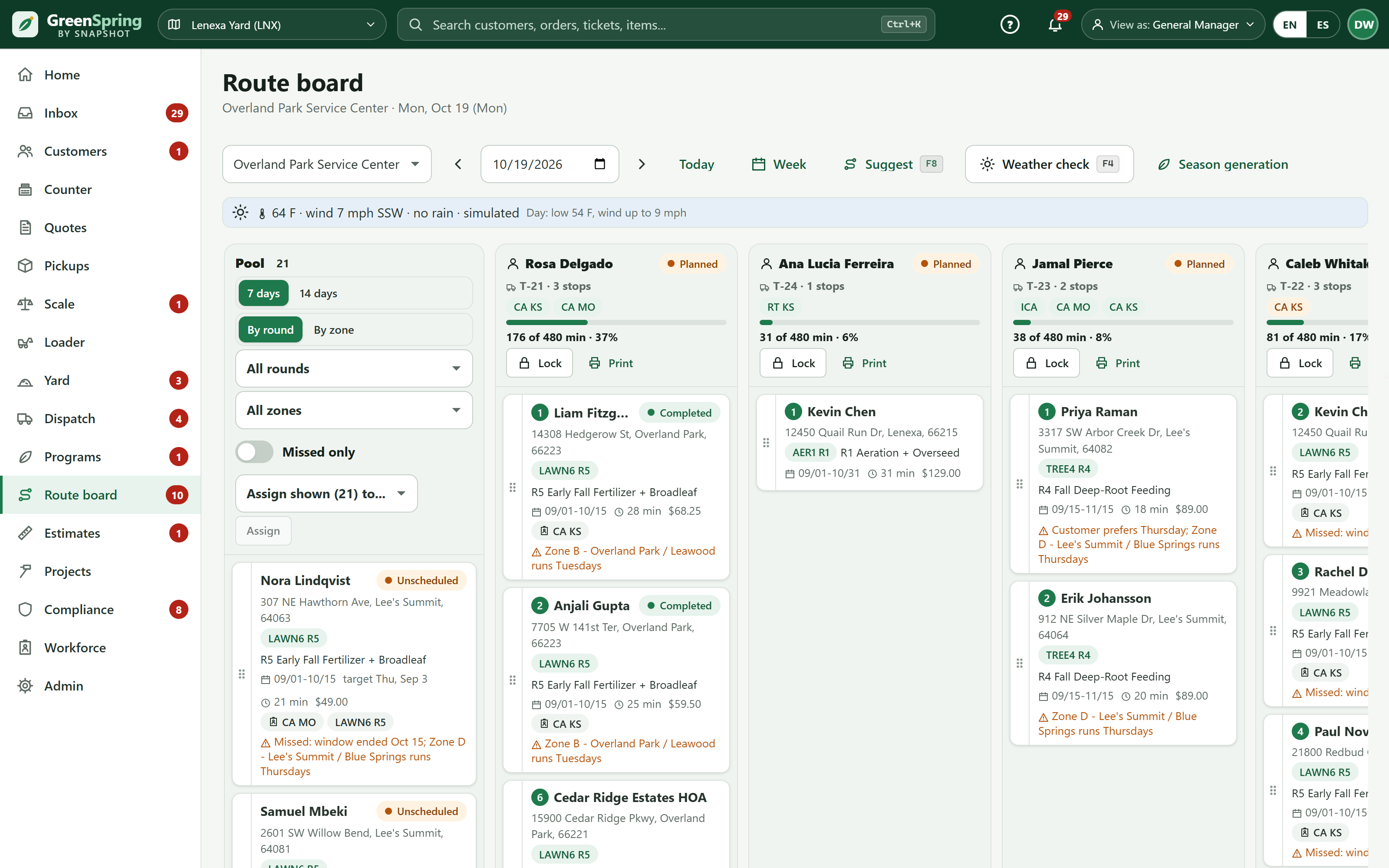
Task: Group pool By round
Action: 270,329
